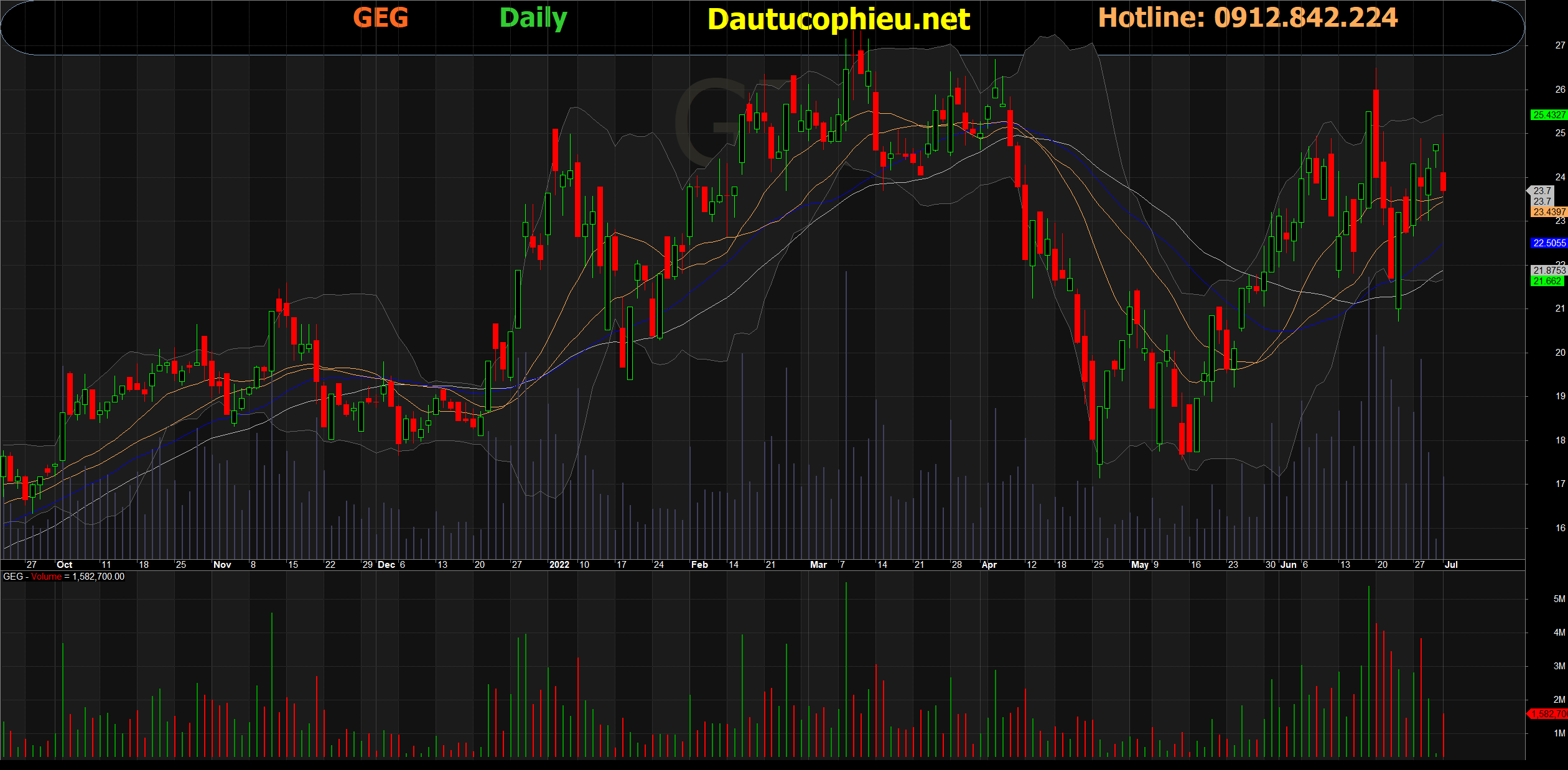Select the Jun marker on date axis
The image size is (1568, 770).
coord(1289,565)
